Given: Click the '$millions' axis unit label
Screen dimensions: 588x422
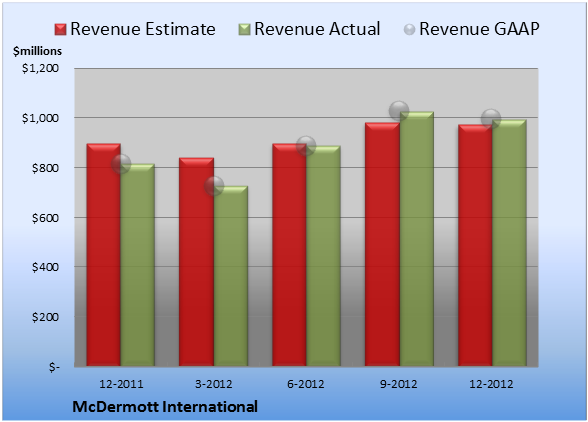Looking at the screenshot, I should [x=37, y=51].
